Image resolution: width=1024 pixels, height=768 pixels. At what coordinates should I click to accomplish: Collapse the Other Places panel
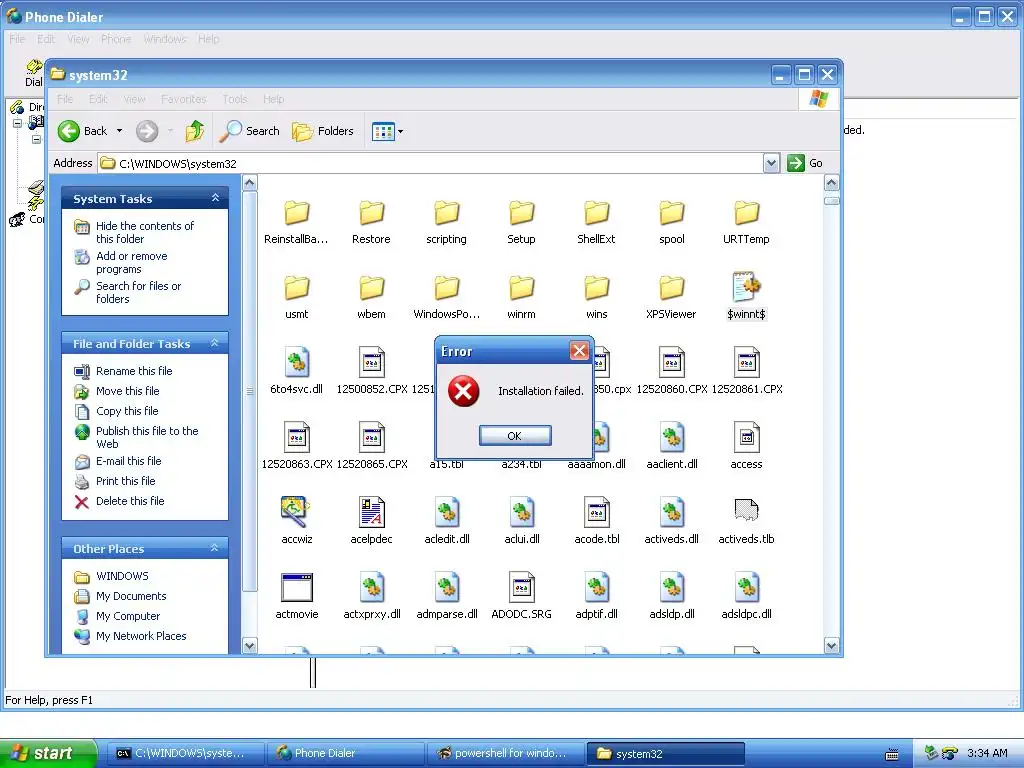(x=214, y=548)
